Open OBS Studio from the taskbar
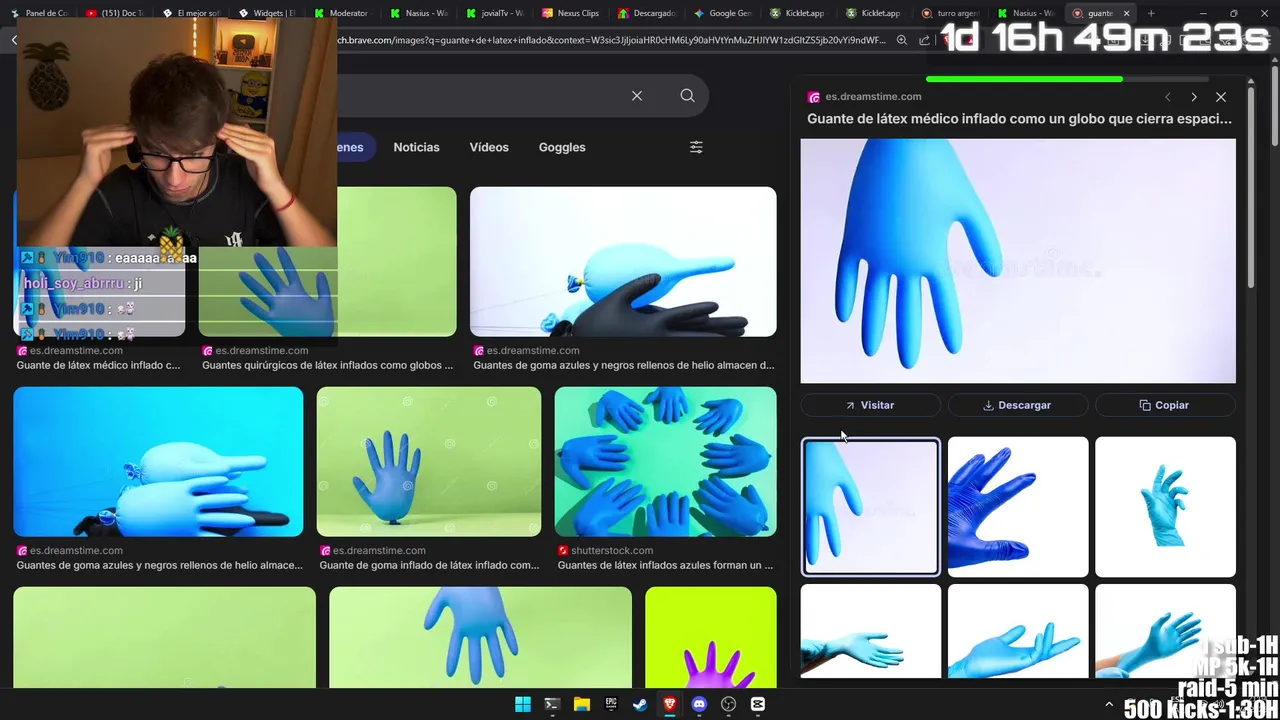1280x720 pixels. 728,704
